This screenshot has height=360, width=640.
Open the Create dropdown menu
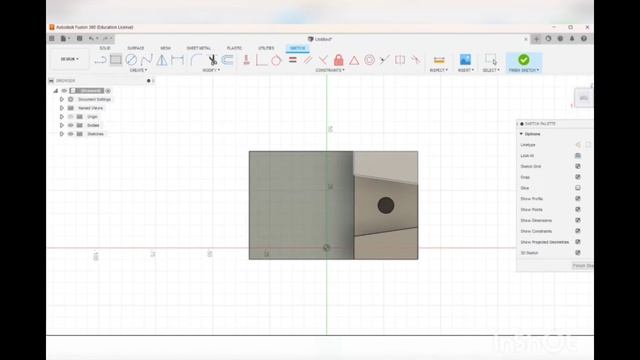point(138,70)
